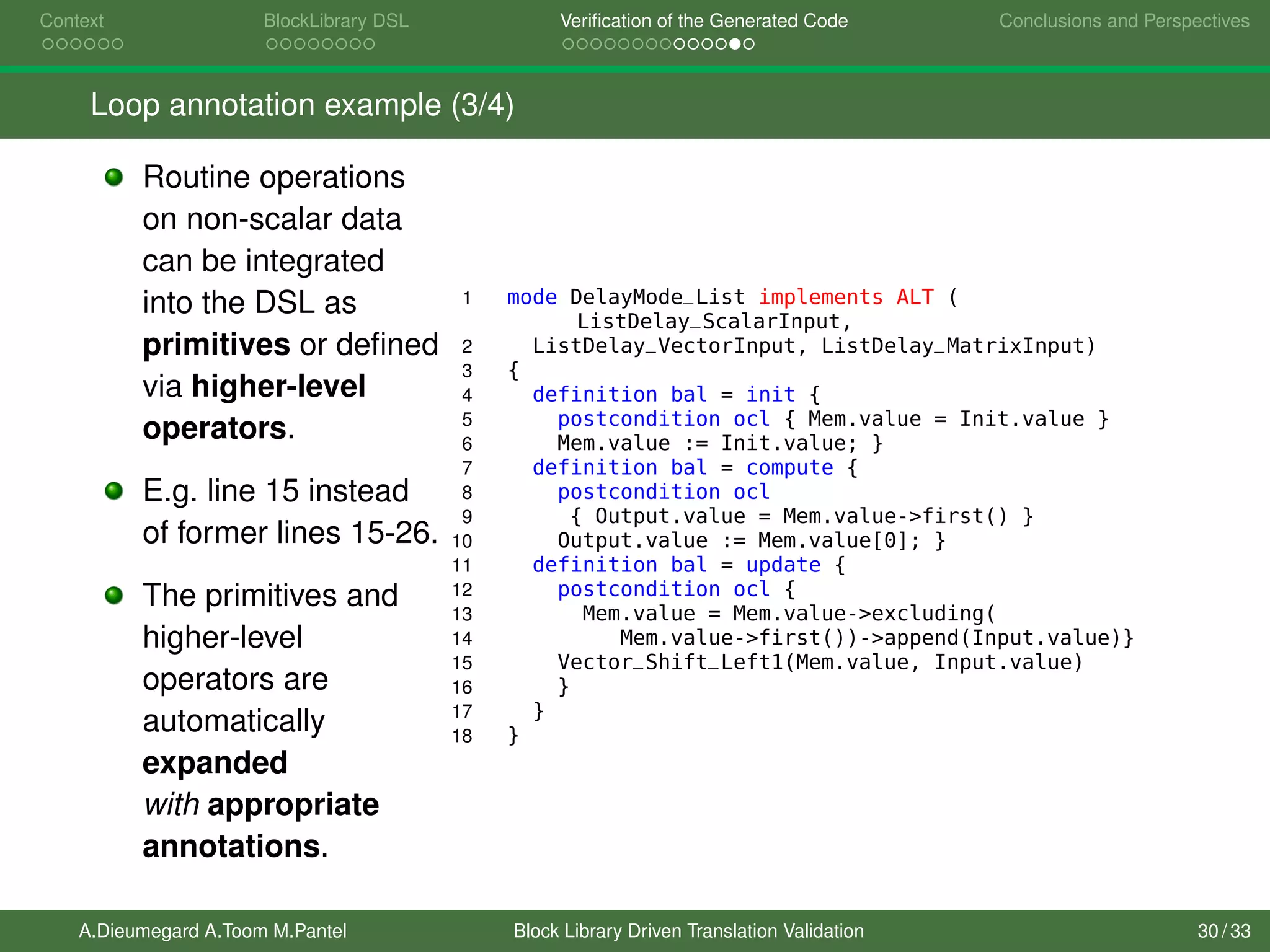This screenshot has width=1270, height=952.
Task: Click 'Output.value := Mem.value[0]; }' line
Action: (x=752, y=541)
